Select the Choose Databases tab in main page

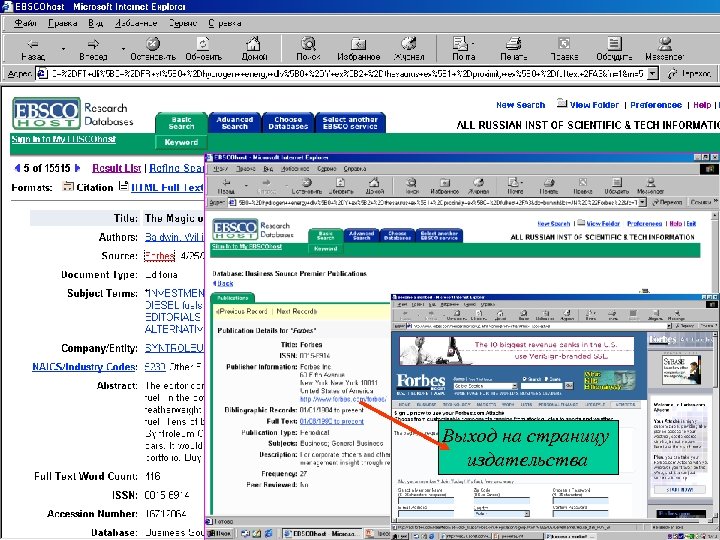[x=288, y=123]
